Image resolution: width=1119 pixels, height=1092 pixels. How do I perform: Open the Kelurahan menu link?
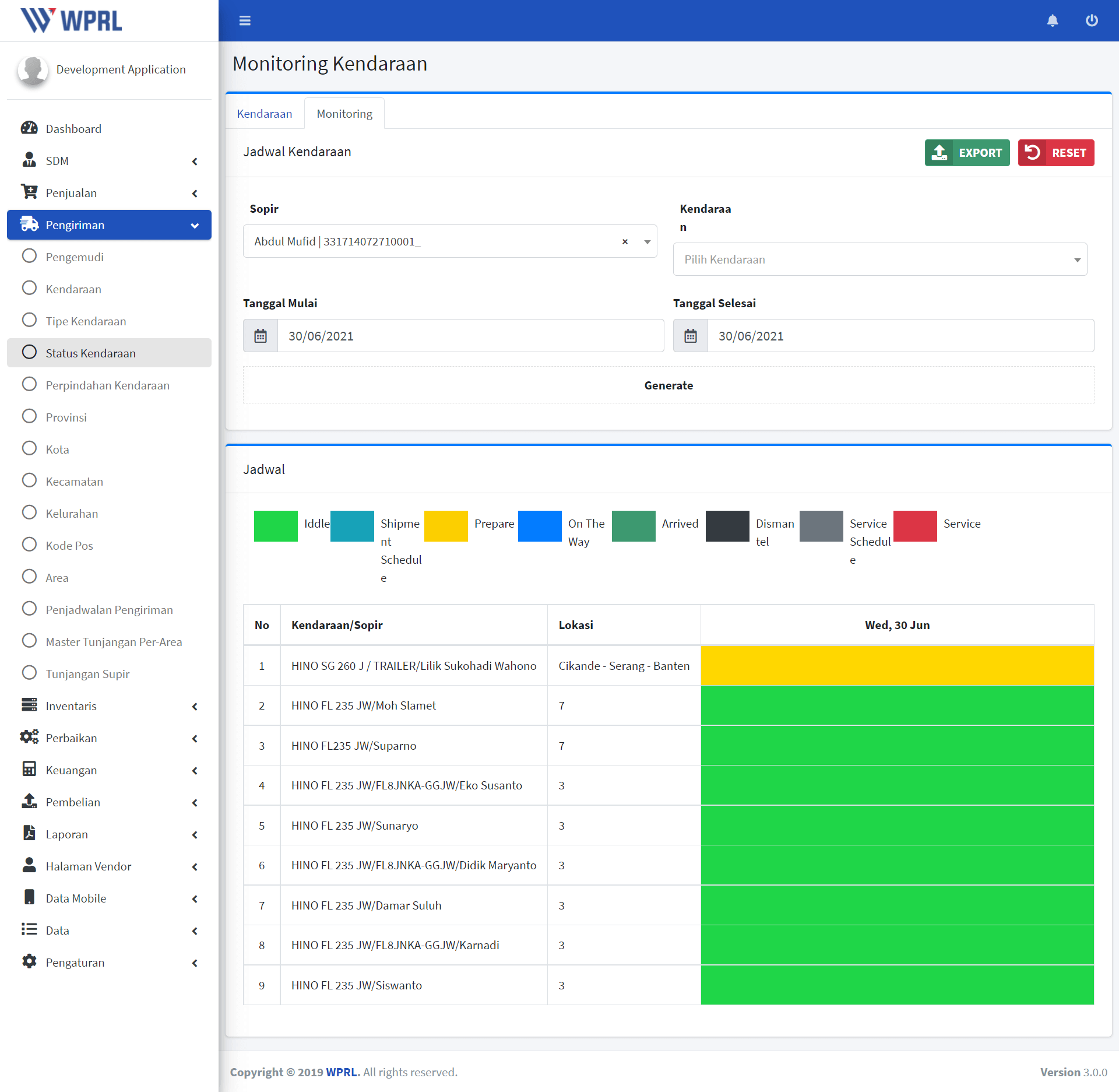pyautogui.click(x=109, y=513)
